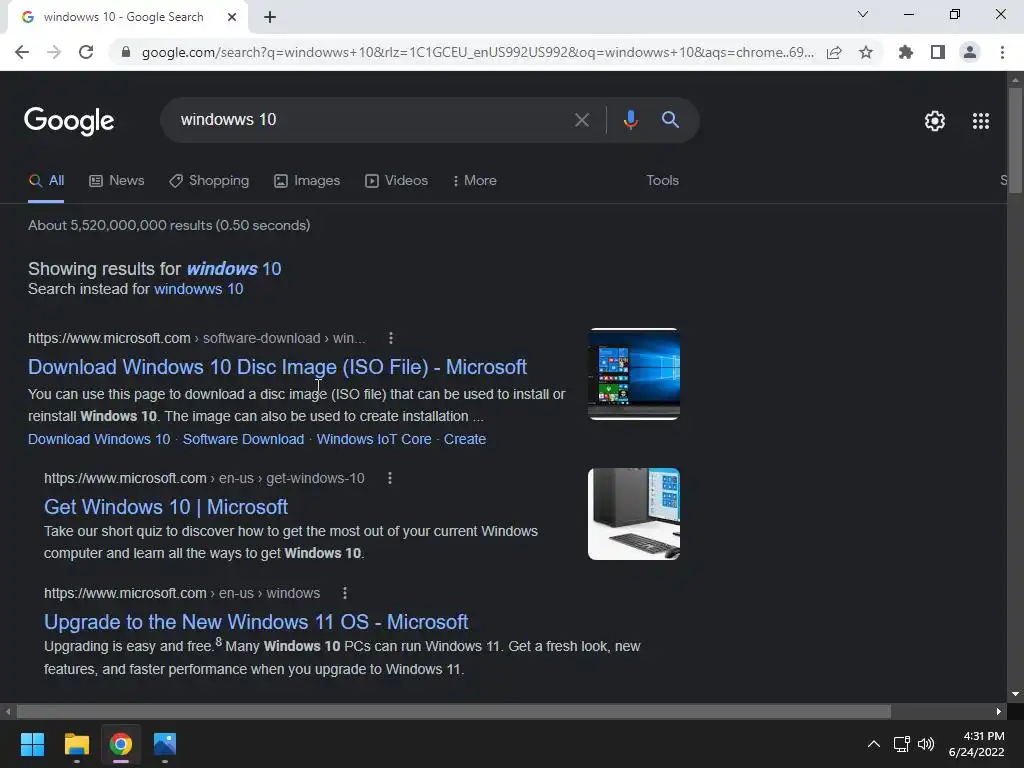
Task: Open options for get-windows-10 result
Action: click(390, 478)
